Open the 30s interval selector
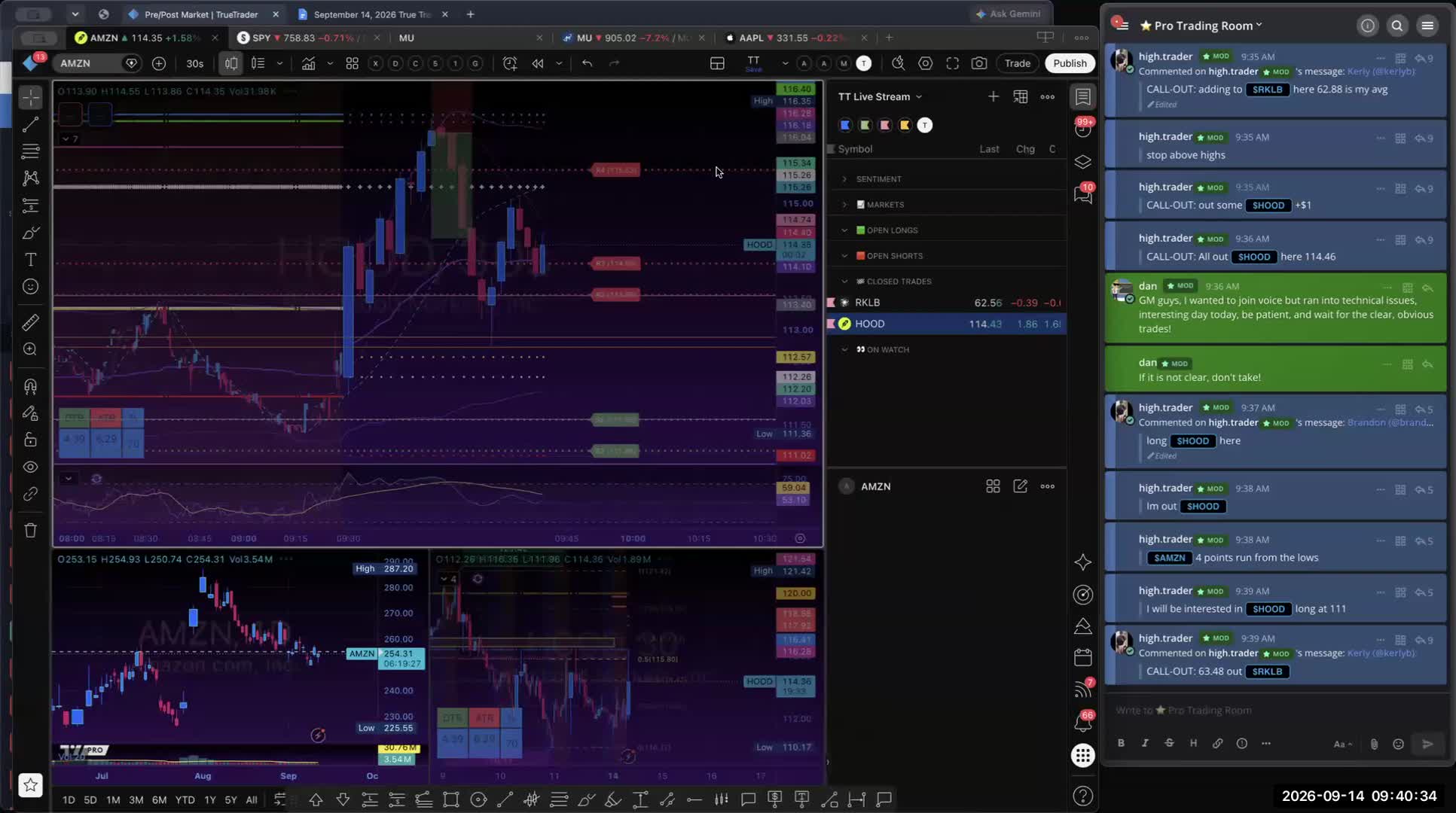 (195, 63)
